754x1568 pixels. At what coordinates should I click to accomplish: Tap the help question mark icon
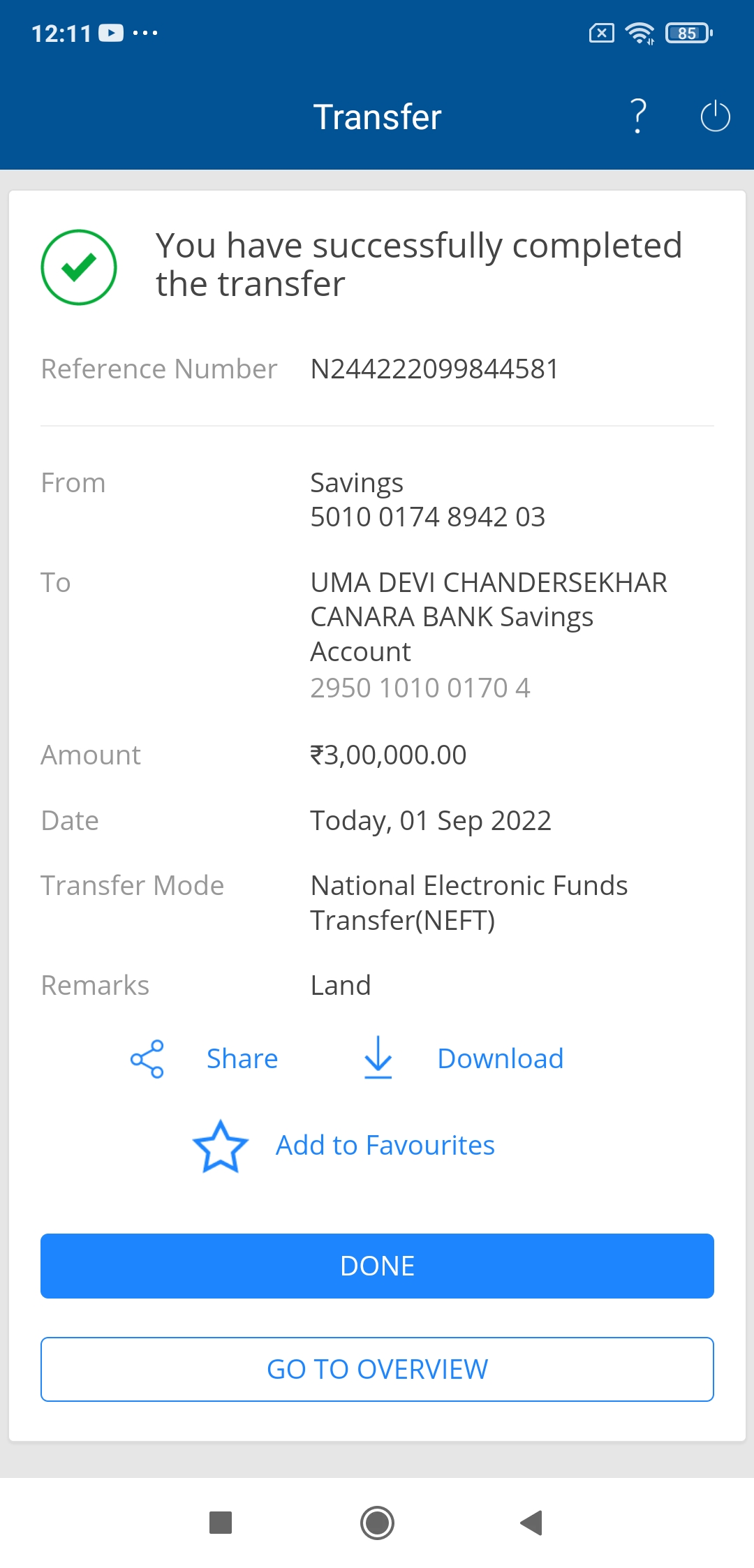pyautogui.click(x=638, y=116)
